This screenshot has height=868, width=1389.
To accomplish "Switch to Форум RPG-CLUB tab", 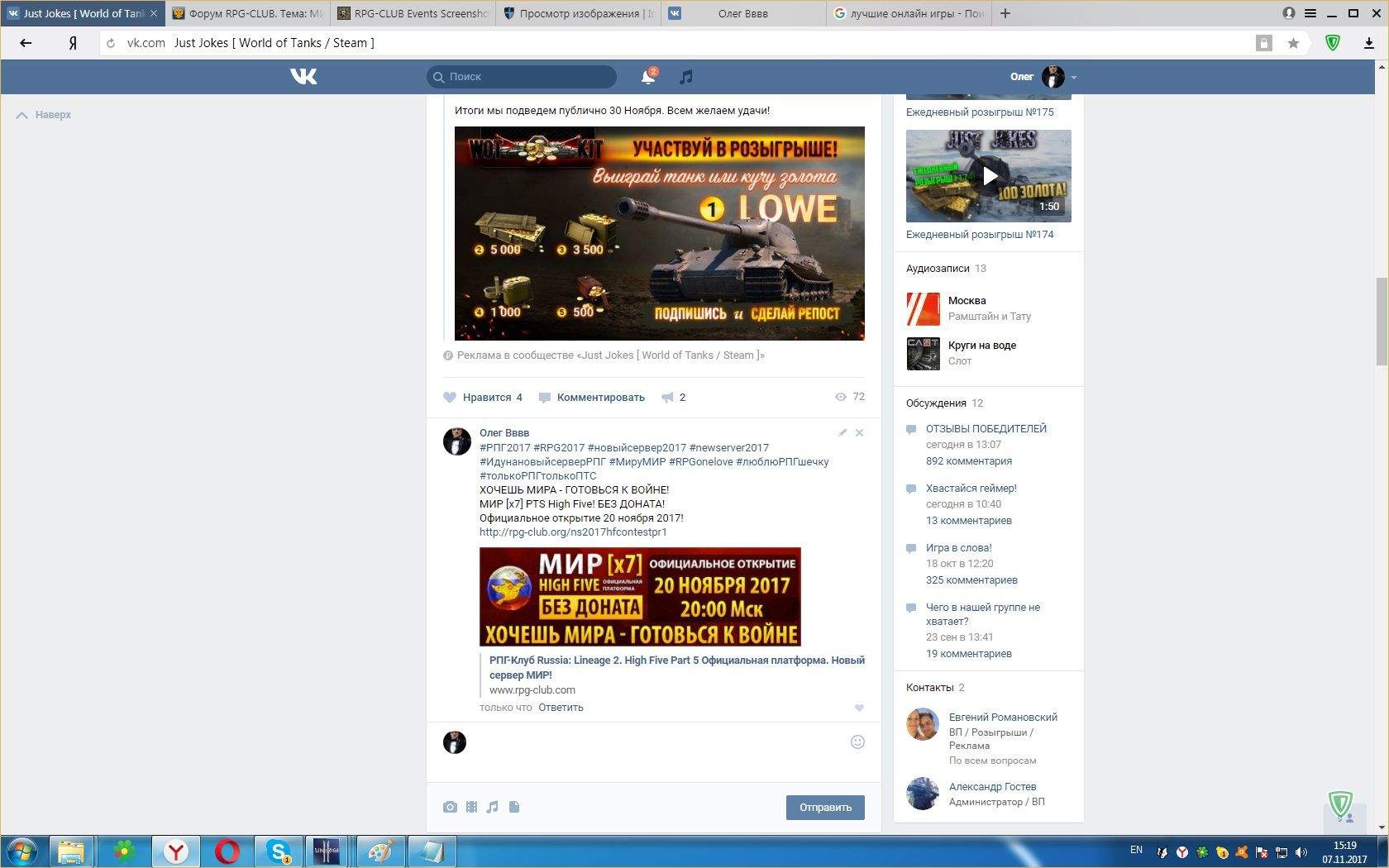I will pos(247,13).
